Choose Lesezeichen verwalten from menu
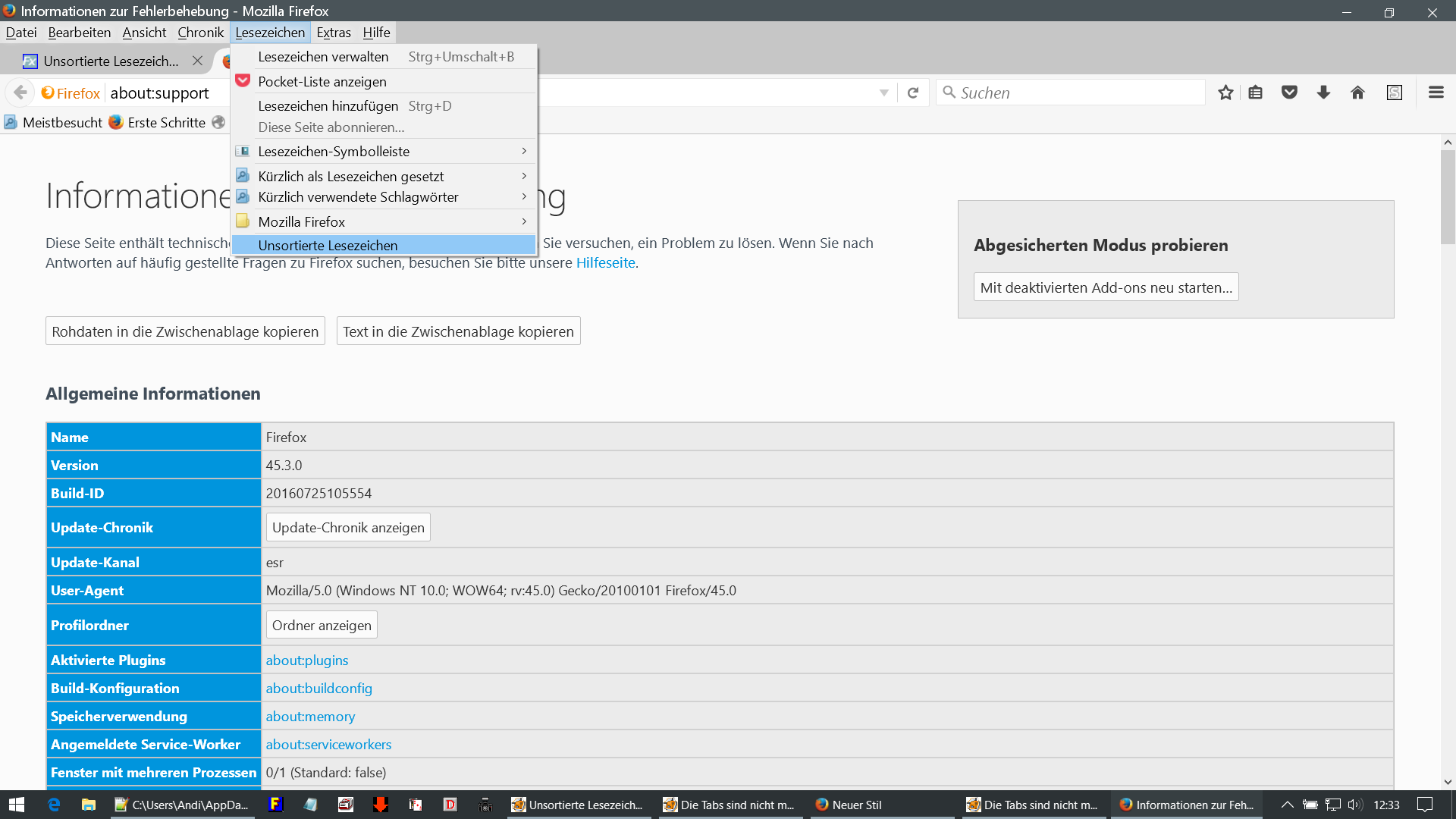The height and width of the screenshot is (819, 1456). pyautogui.click(x=323, y=57)
